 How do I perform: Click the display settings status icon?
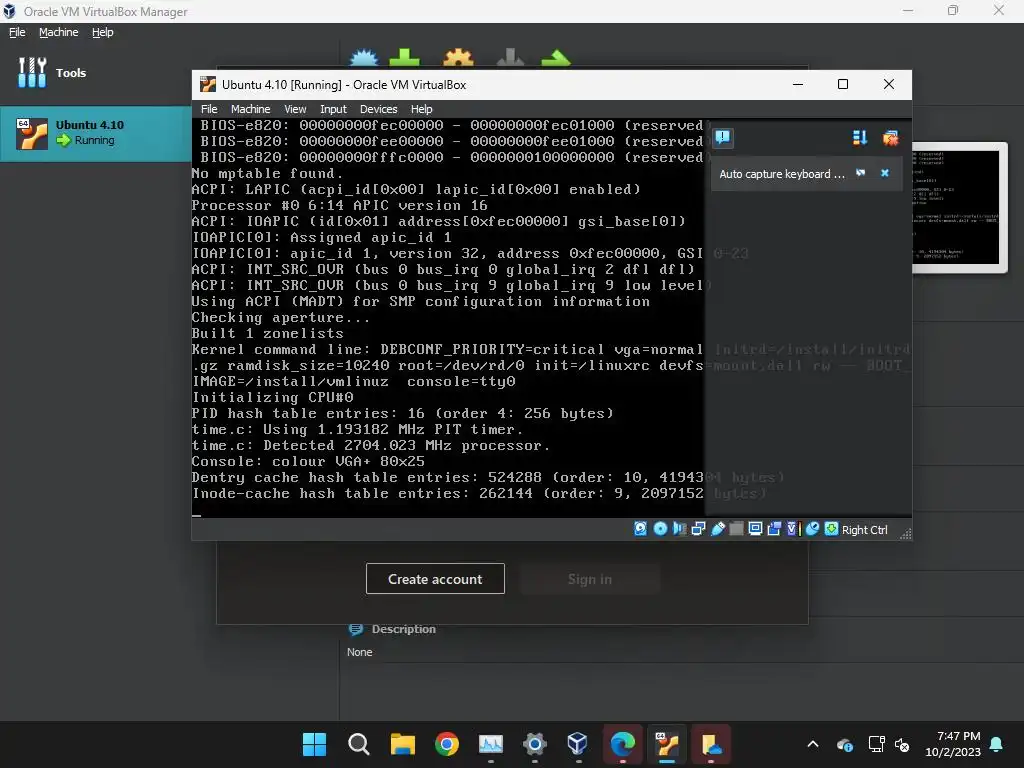tap(755, 529)
